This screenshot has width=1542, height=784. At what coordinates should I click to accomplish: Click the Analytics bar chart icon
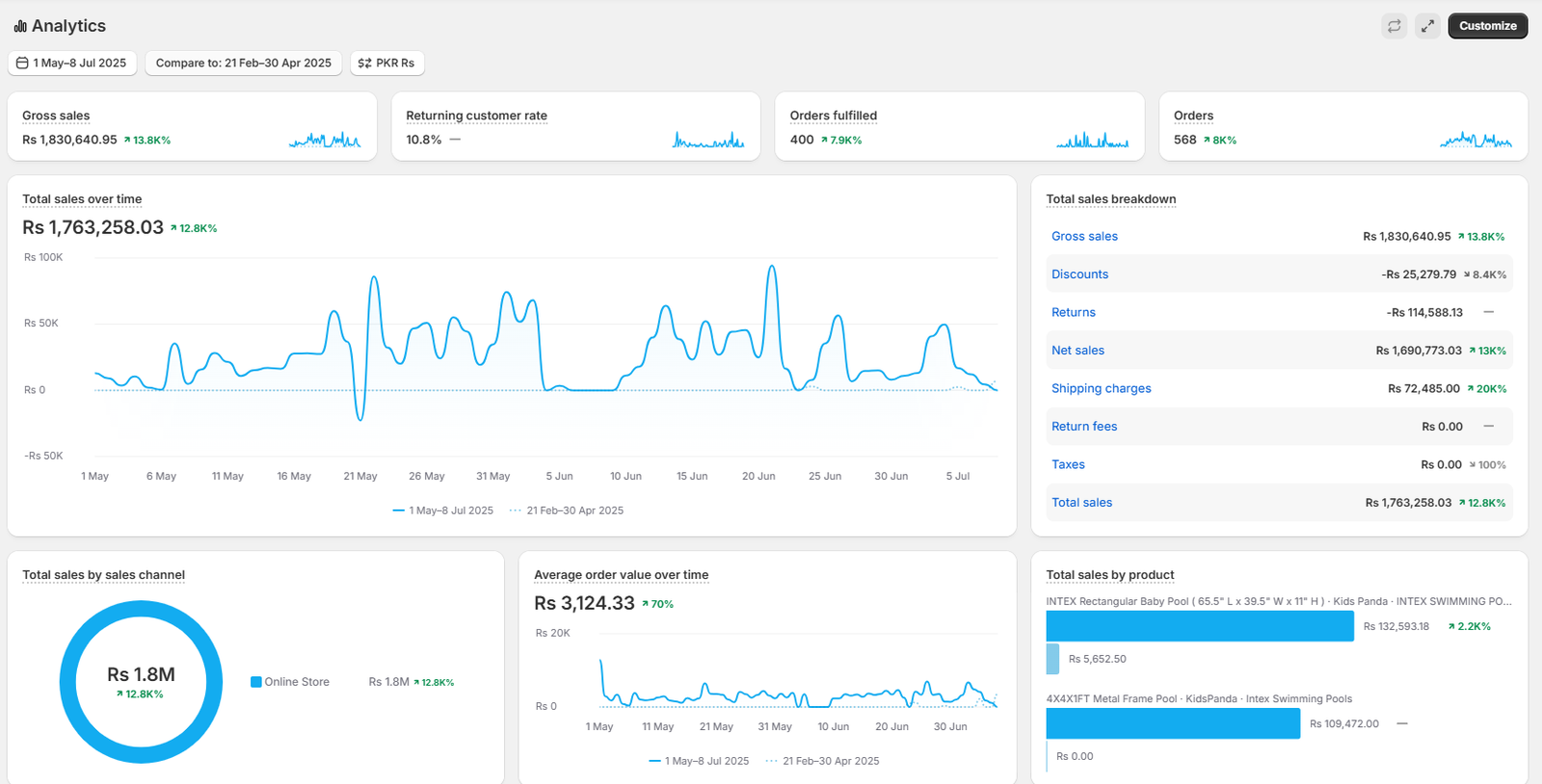tap(20, 26)
